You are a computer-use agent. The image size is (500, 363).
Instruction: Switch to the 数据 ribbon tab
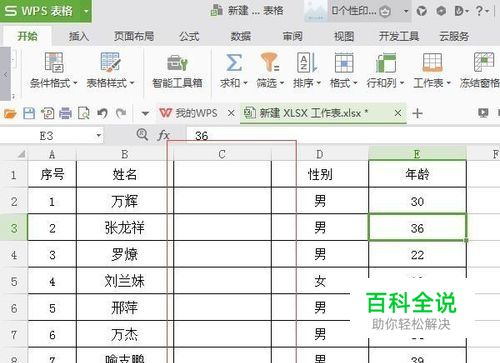point(241,36)
